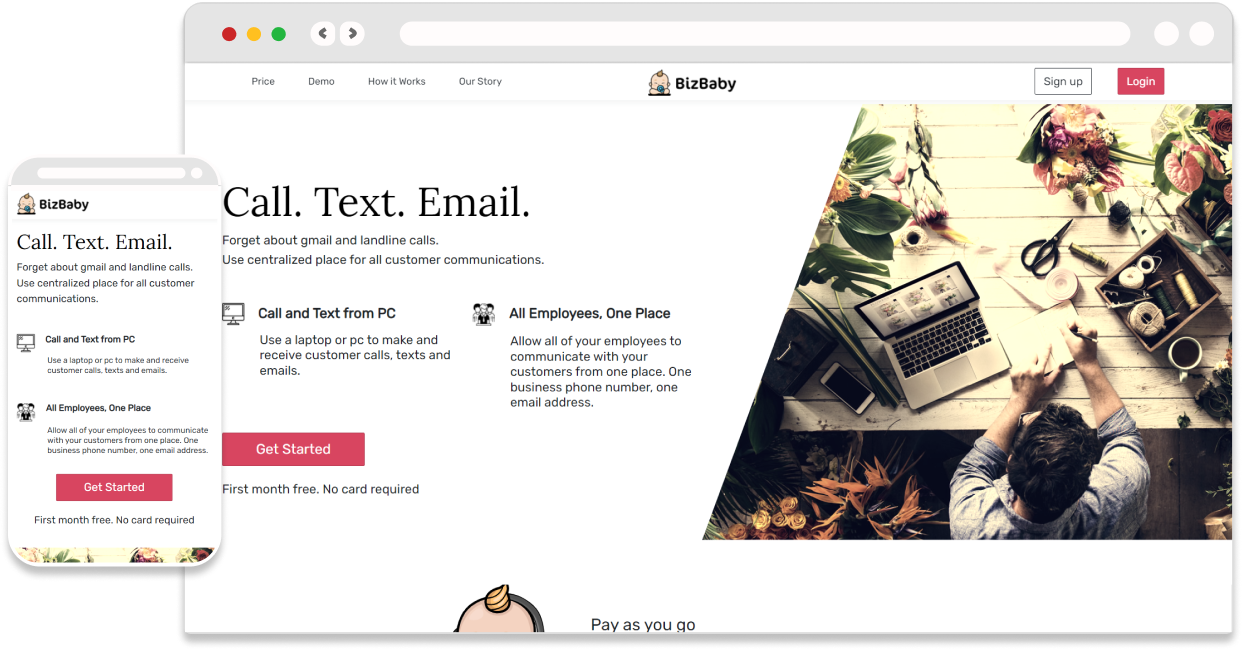Click the browser back arrow button
Image resolution: width=1242 pixels, height=649 pixels.
click(323, 34)
